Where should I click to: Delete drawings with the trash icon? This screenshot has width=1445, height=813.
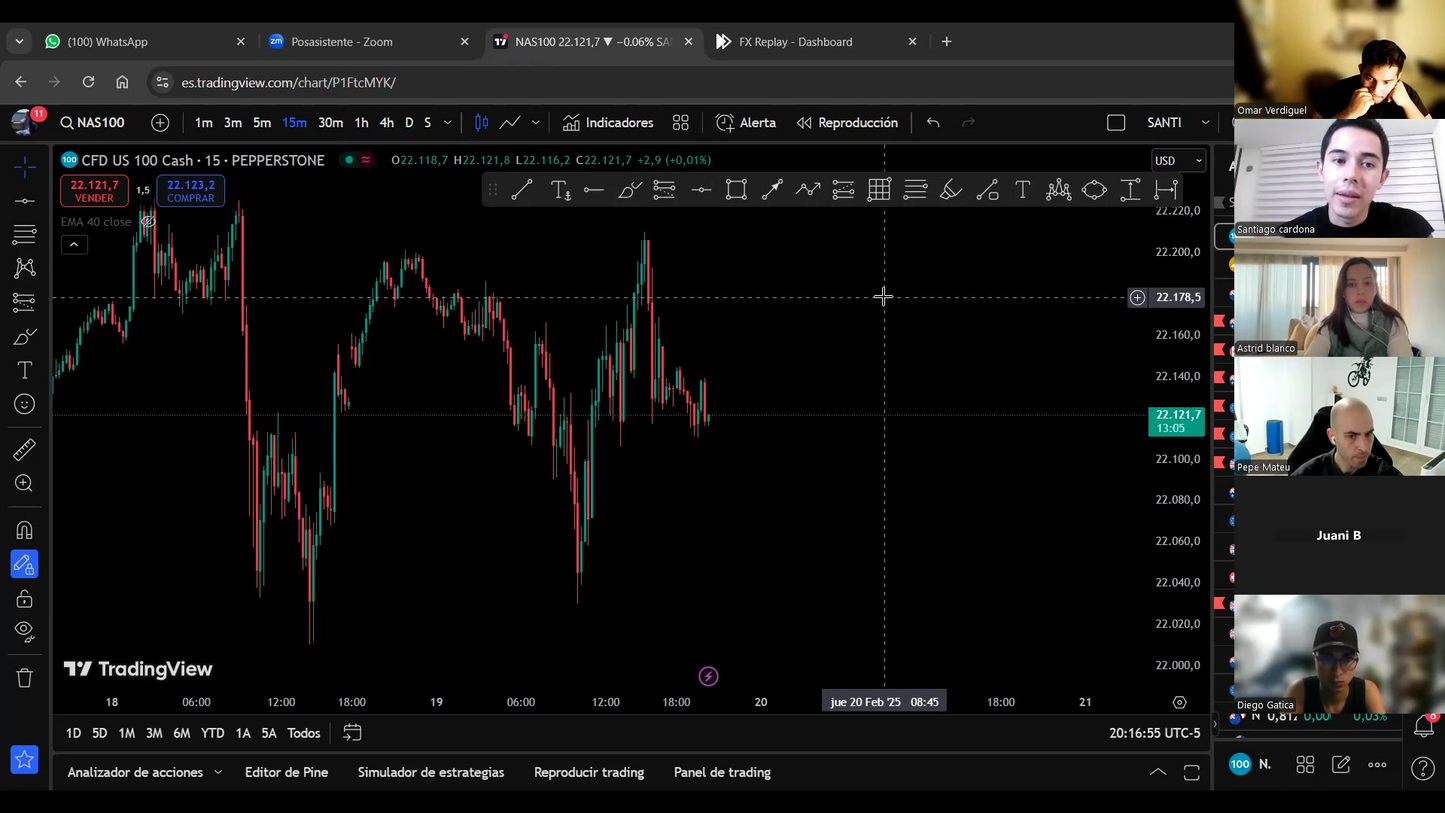click(x=25, y=678)
